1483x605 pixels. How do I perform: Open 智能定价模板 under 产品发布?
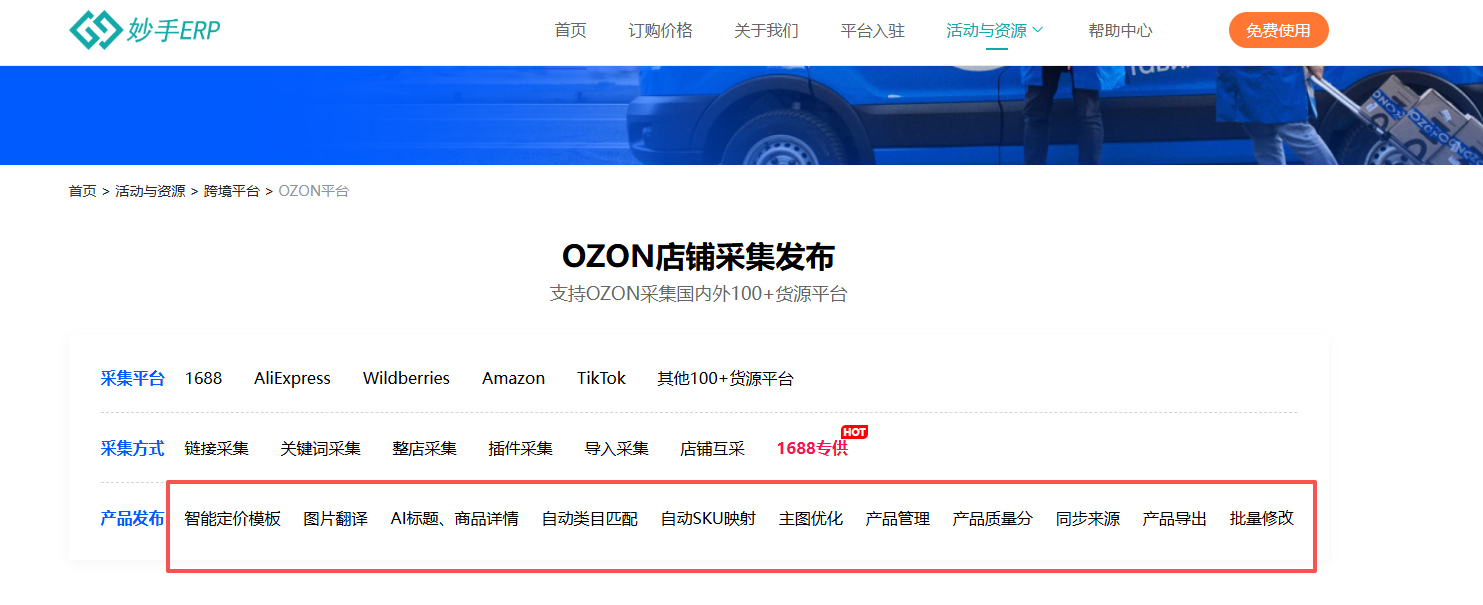coord(232,518)
